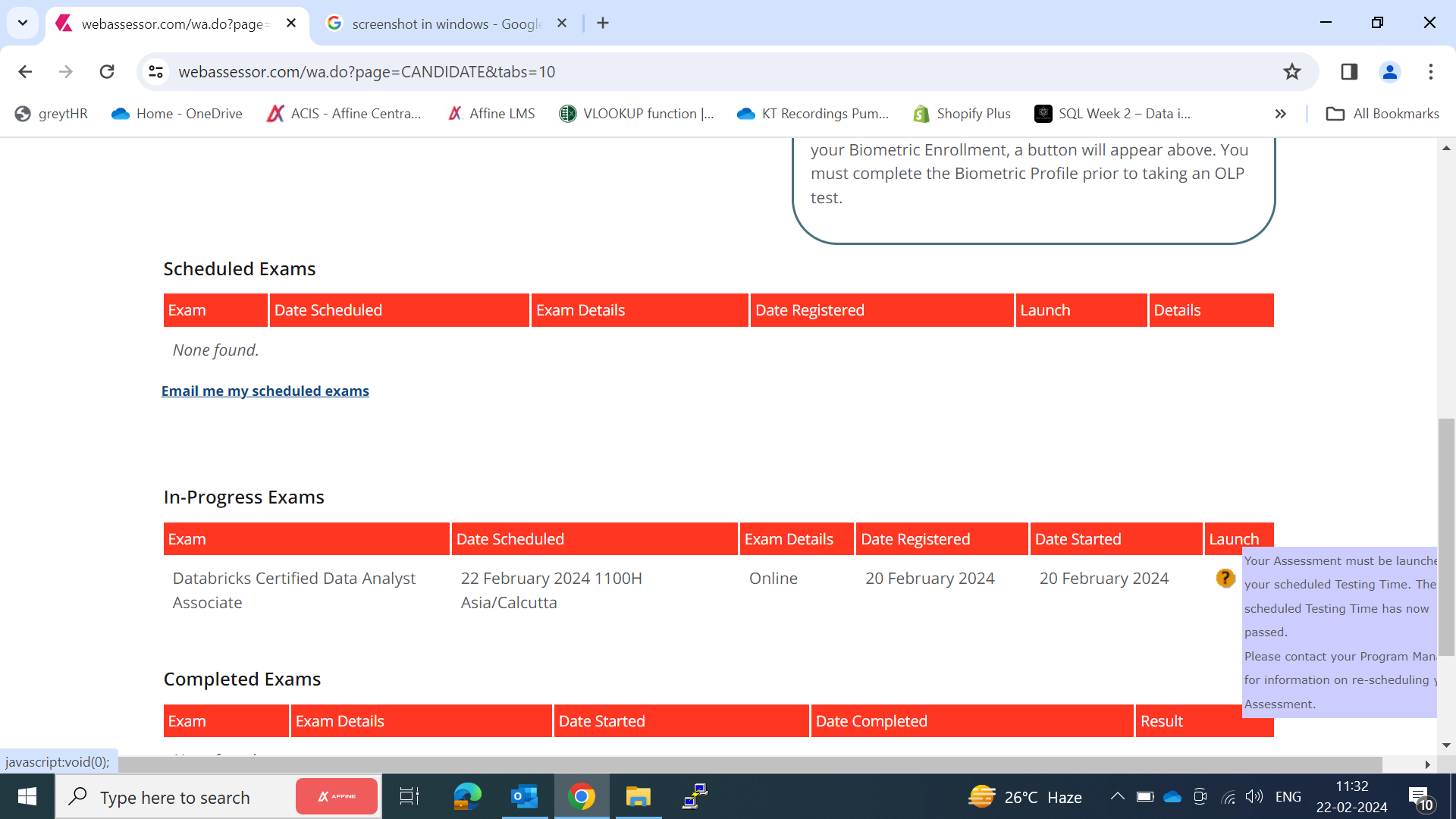Click inside the browser address bar
This screenshot has height=819, width=1456.
tap(455, 71)
